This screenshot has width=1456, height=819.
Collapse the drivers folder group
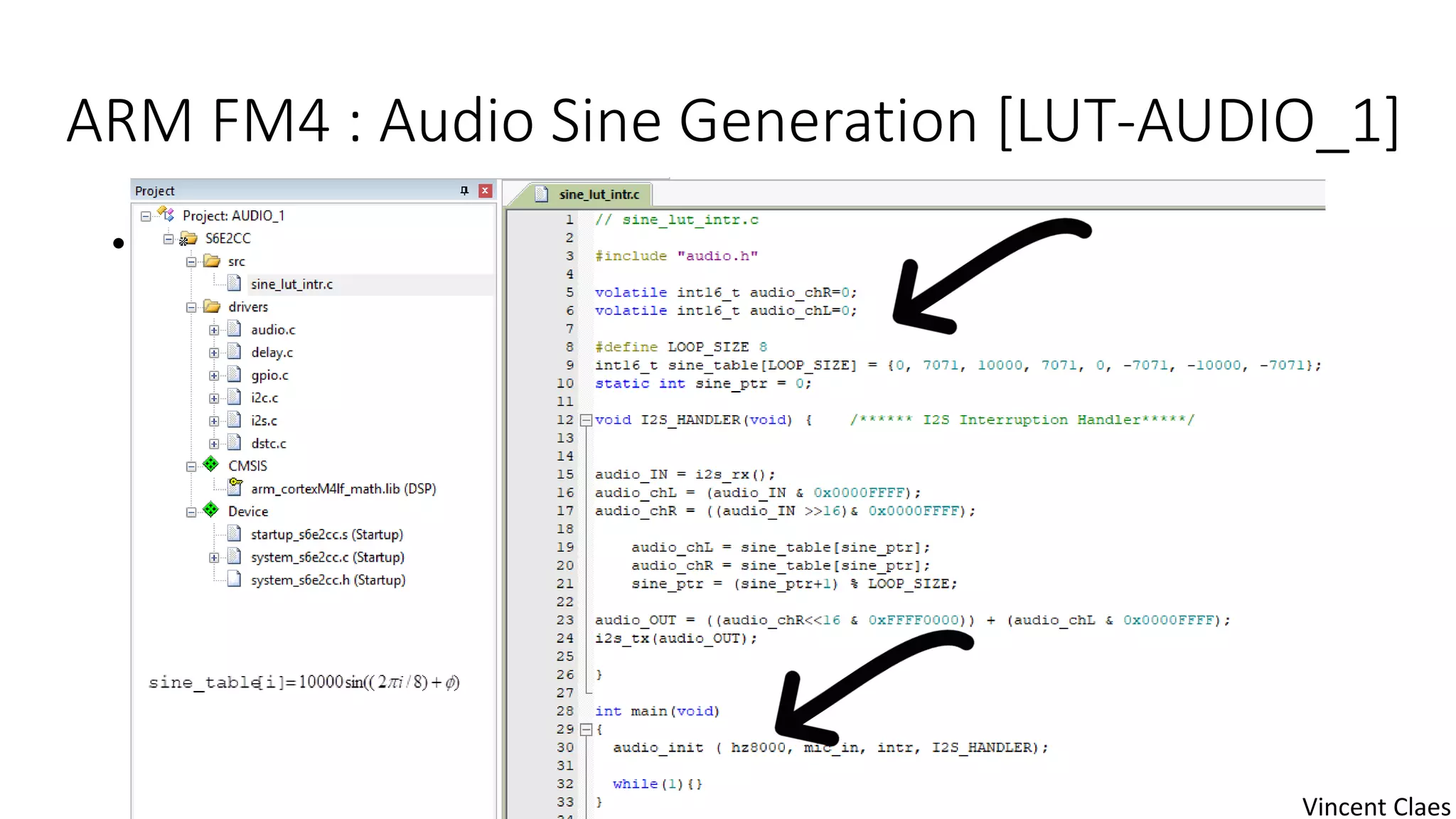191,307
